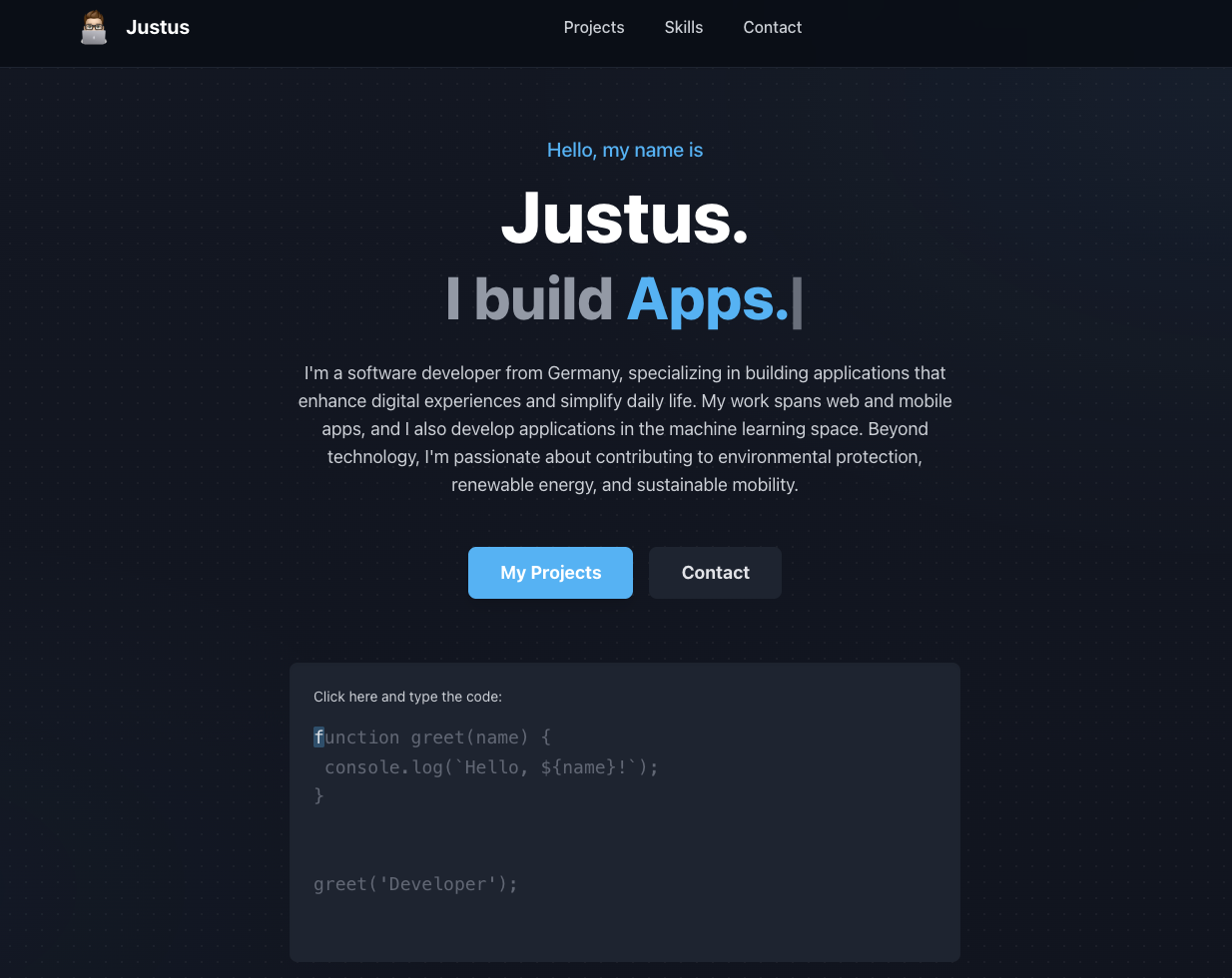The height and width of the screenshot is (978, 1232).
Task: Open the Contact nav link in the header
Action: [773, 27]
